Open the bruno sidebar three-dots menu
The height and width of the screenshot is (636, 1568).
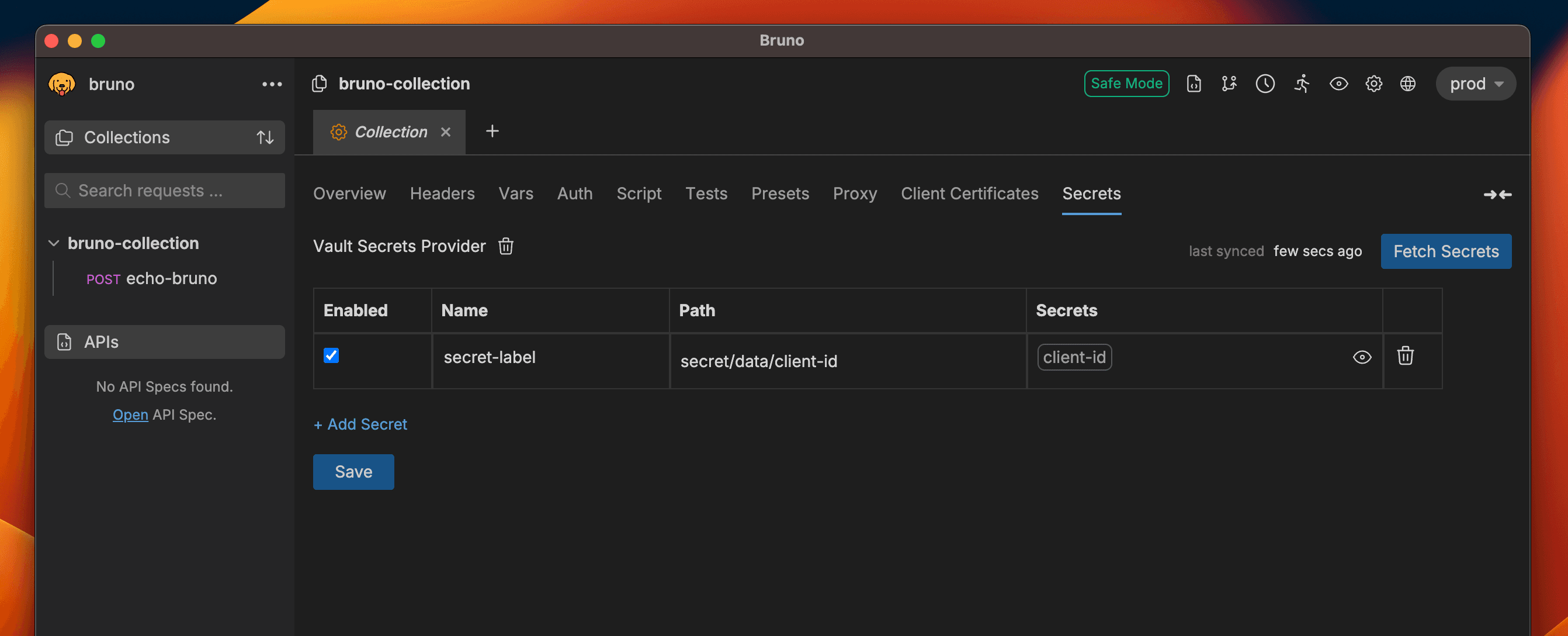(272, 84)
